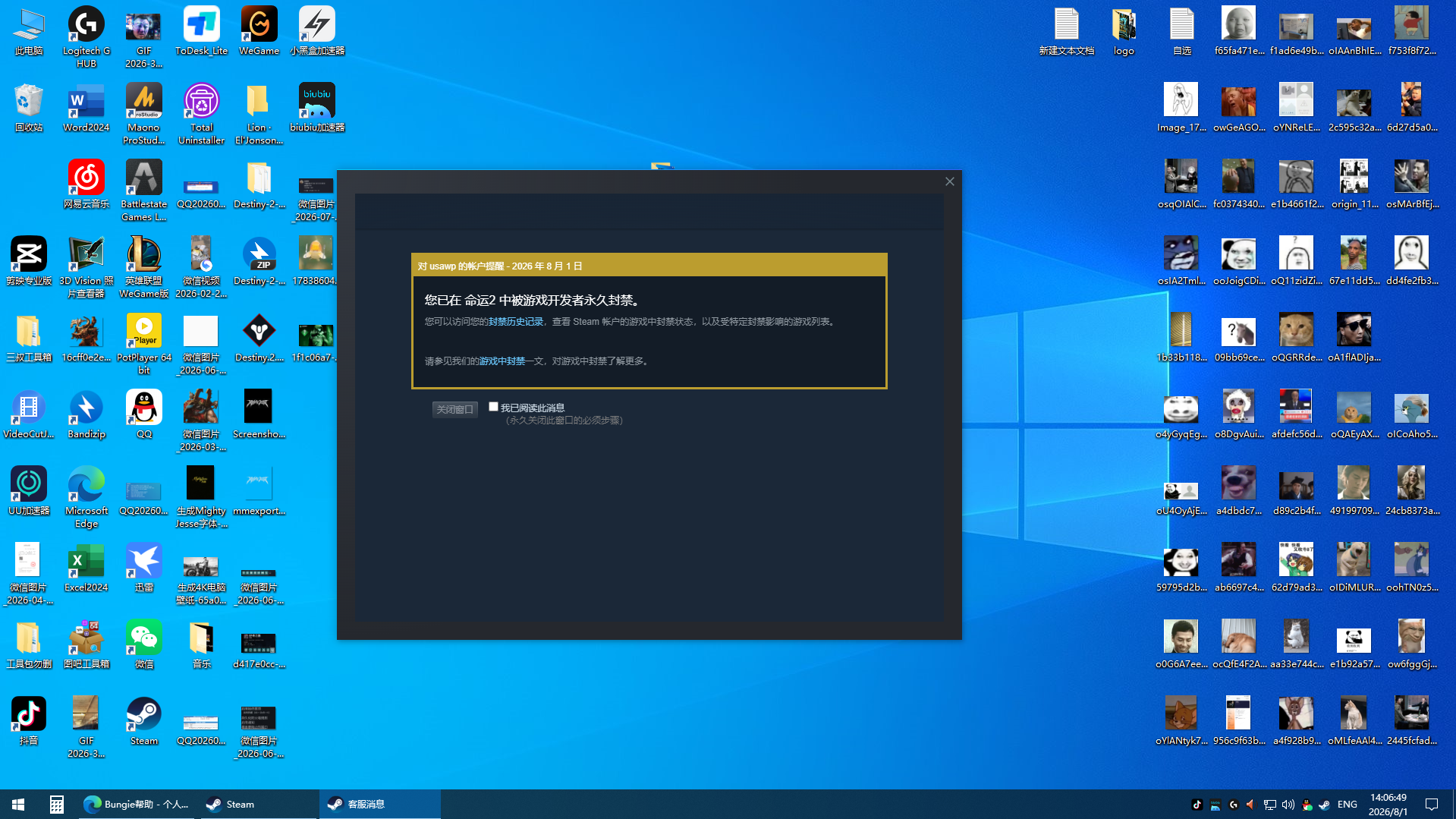Select the 音乐 folder icon
The height and width of the screenshot is (819, 1456).
pyautogui.click(x=201, y=645)
